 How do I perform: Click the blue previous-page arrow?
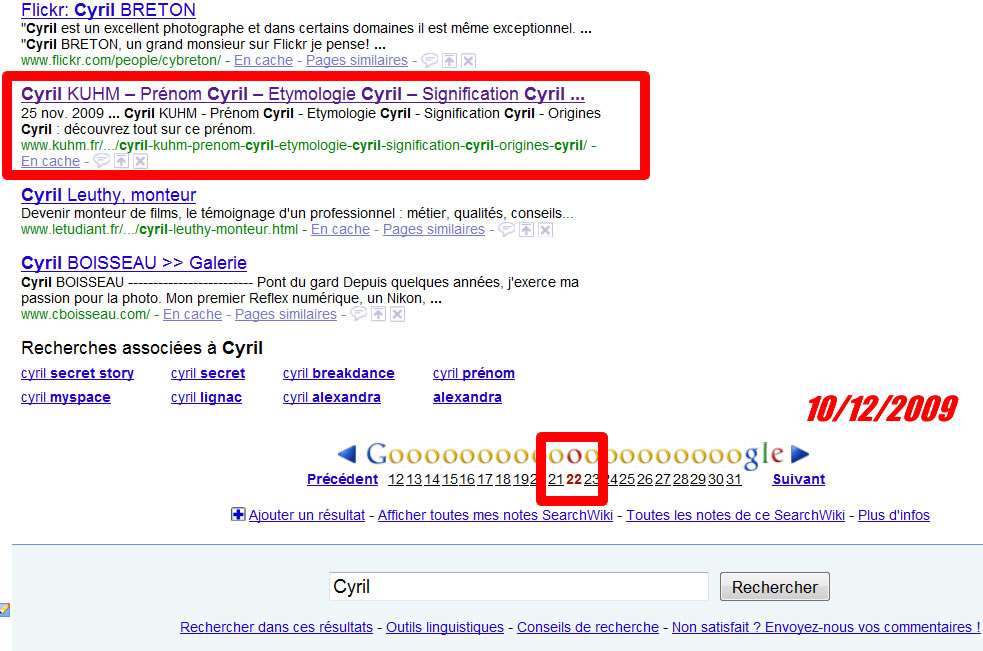pos(347,453)
